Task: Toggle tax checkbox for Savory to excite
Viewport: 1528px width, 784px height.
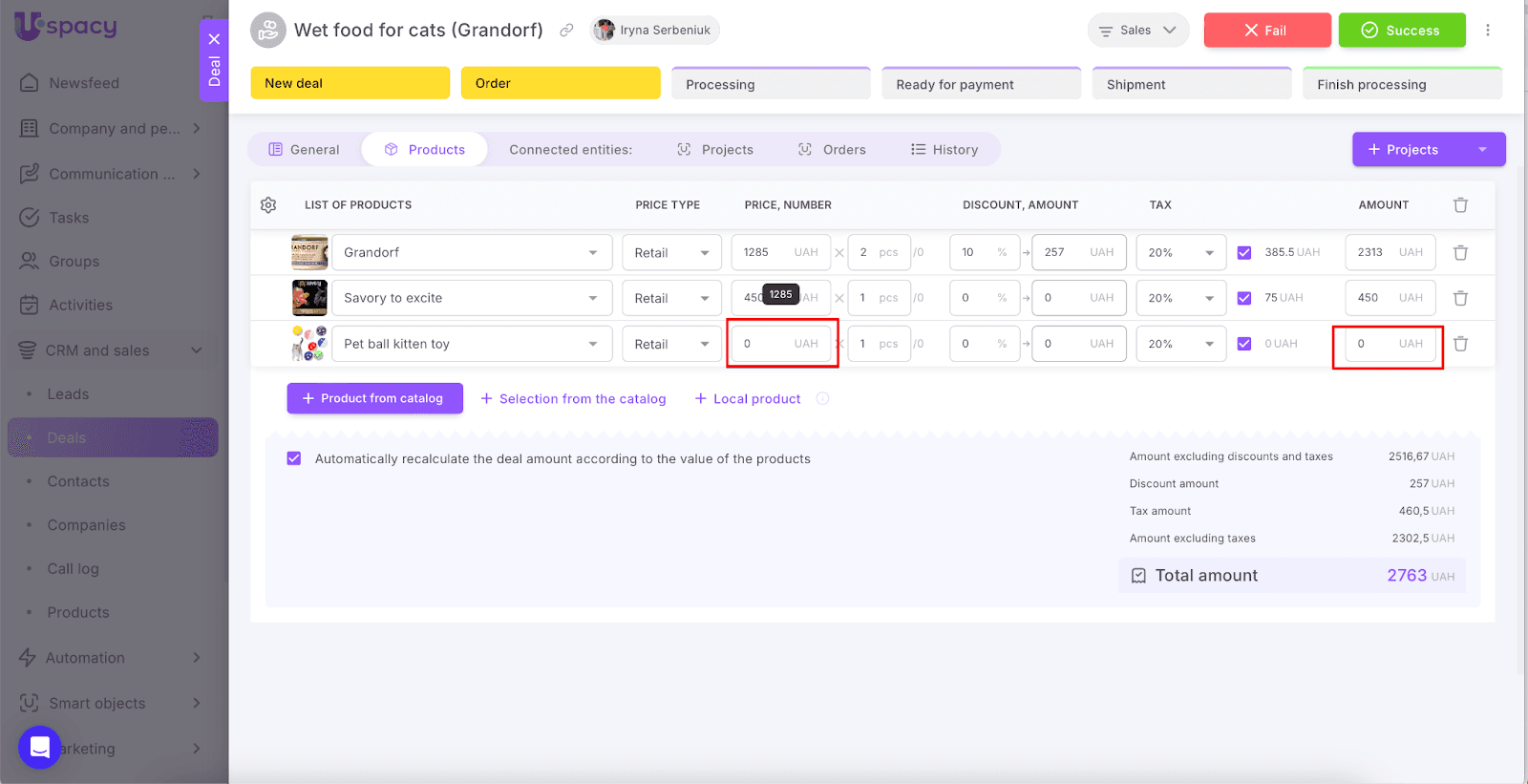Action: 1243,298
